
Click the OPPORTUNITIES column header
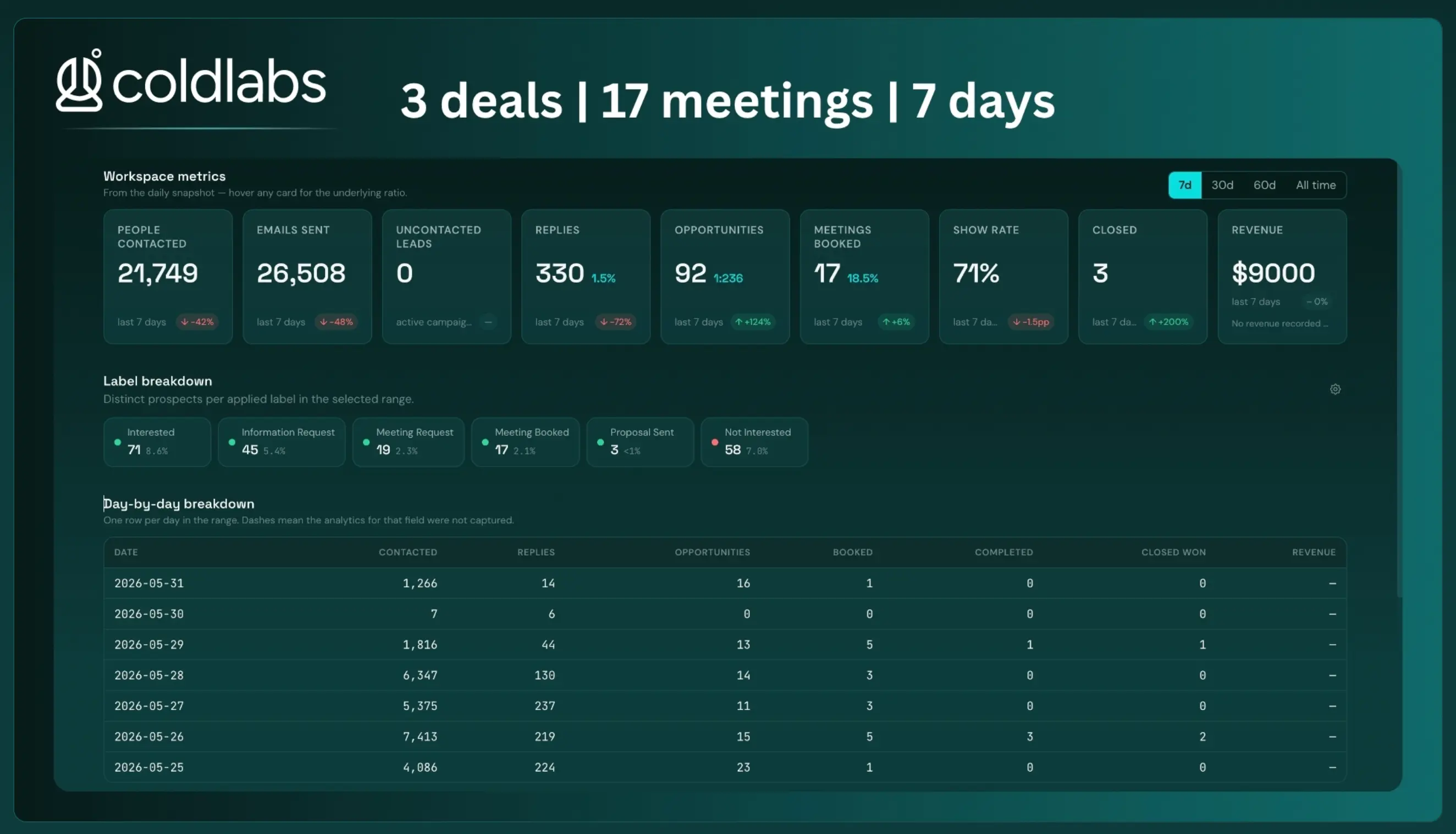(x=712, y=552)
